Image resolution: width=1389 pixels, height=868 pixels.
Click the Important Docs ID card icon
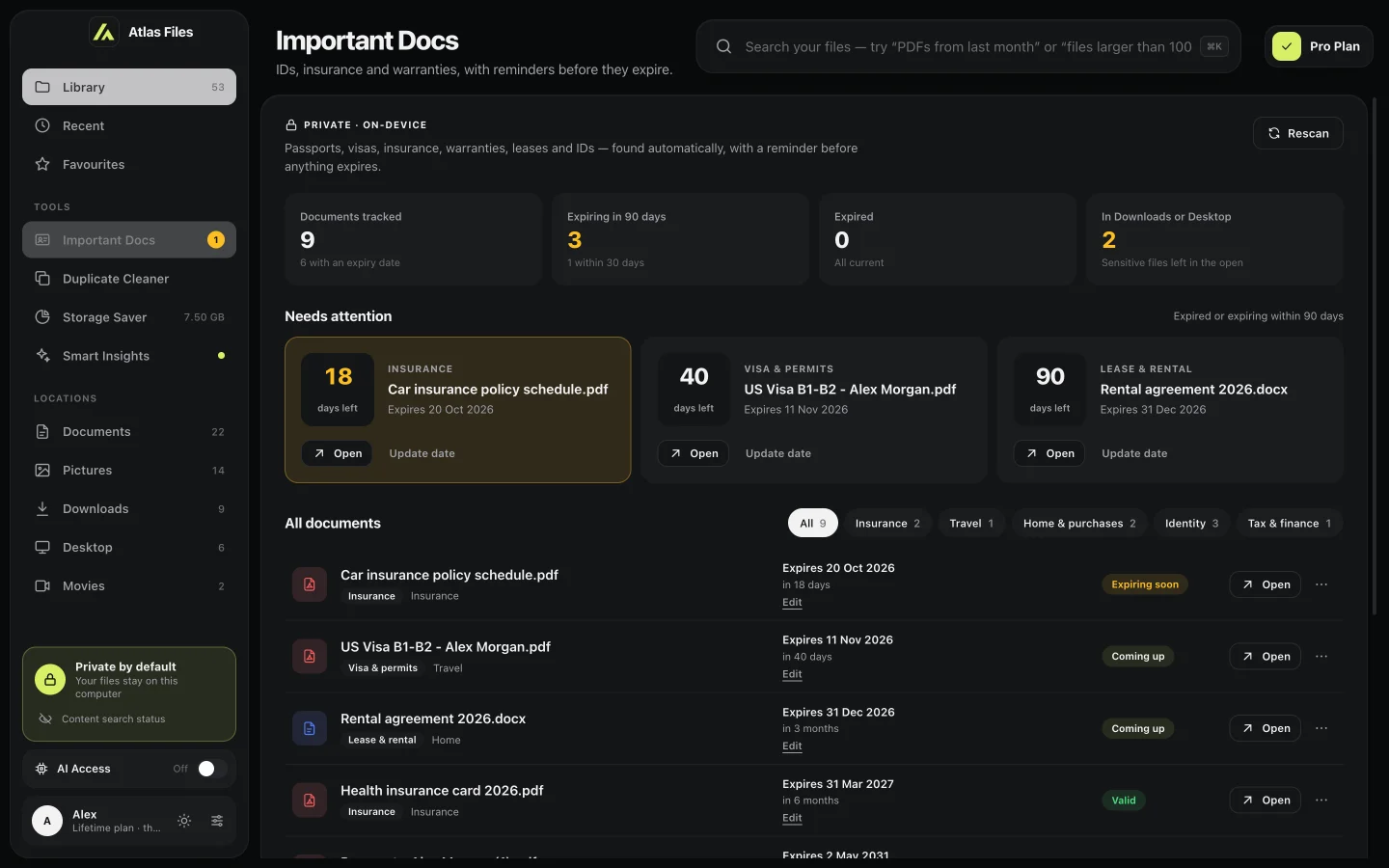42,240
